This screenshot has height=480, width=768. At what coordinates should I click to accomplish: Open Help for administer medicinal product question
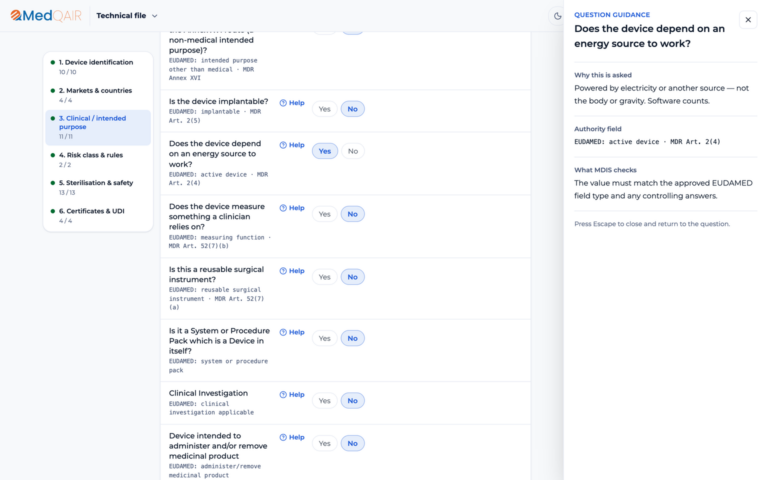pos(292,437)
